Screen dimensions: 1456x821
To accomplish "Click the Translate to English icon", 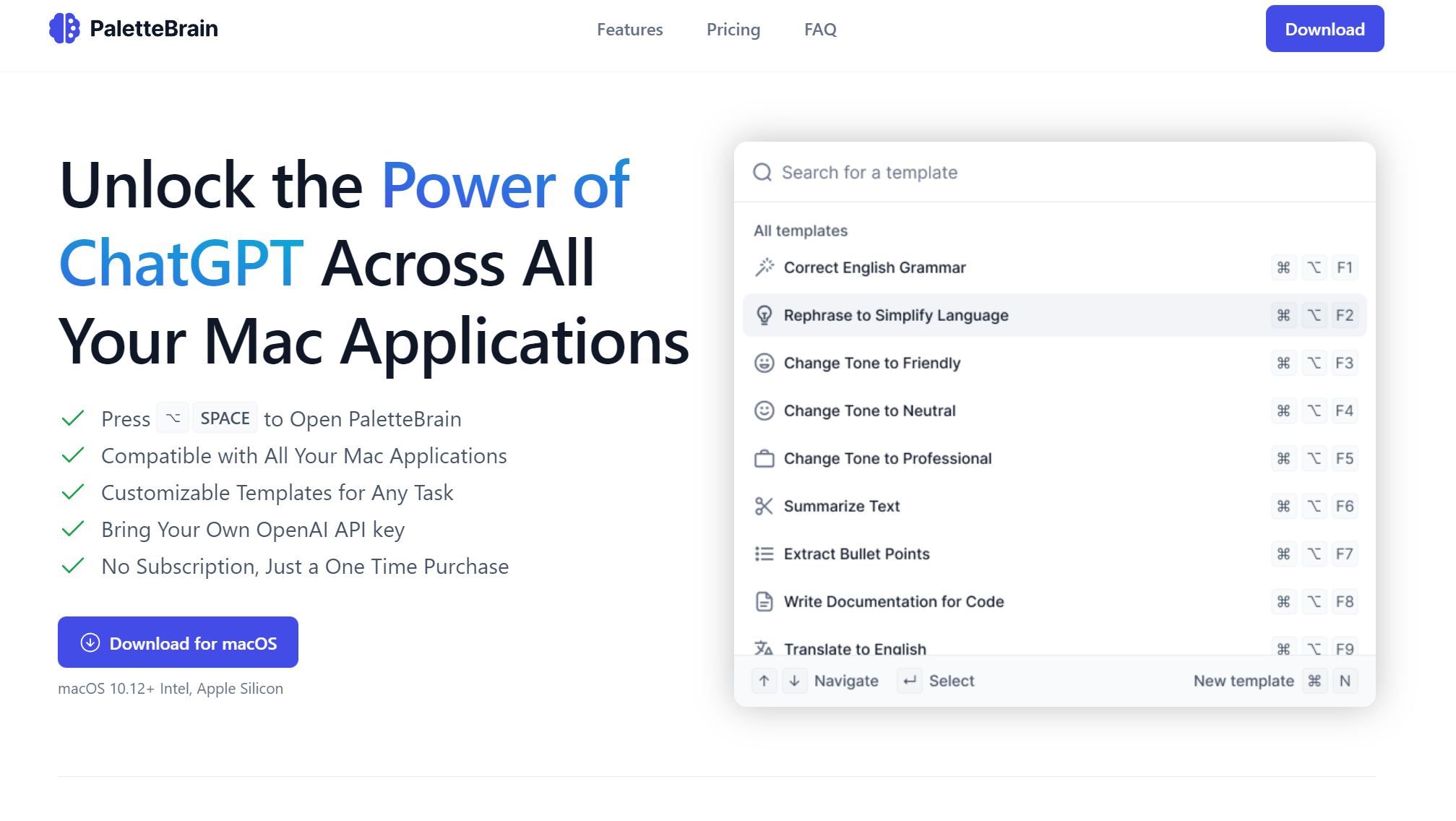I will click(x=763, y=649).
